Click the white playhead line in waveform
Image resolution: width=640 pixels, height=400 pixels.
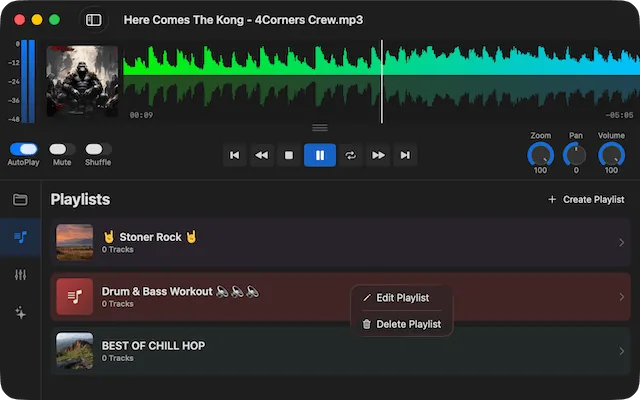[x=382, y=81]
